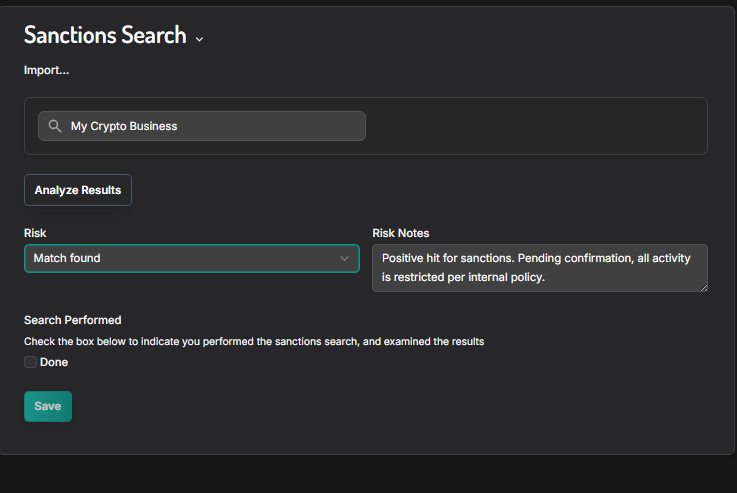The height and width of the screenshot is (493, 737).
Task: Click the Sanctions Search heading text
Action: point(105,35)
